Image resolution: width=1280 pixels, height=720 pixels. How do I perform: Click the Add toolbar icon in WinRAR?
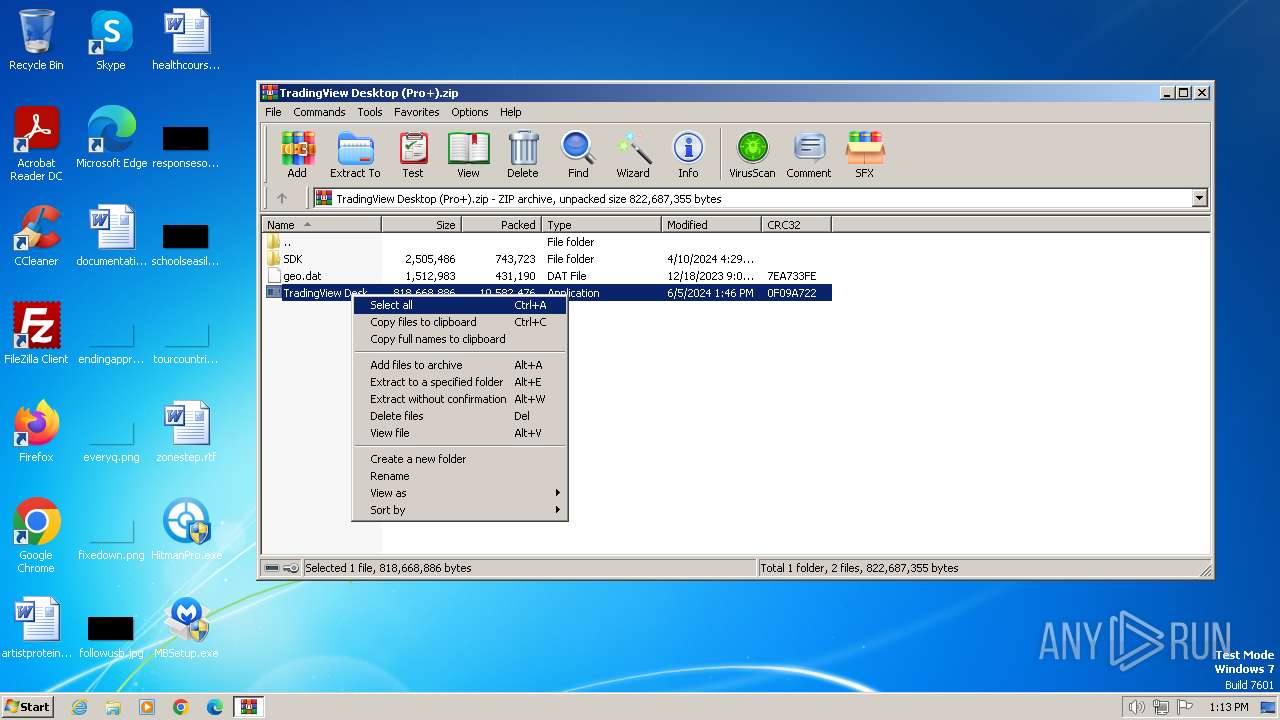tap(297, 155)
